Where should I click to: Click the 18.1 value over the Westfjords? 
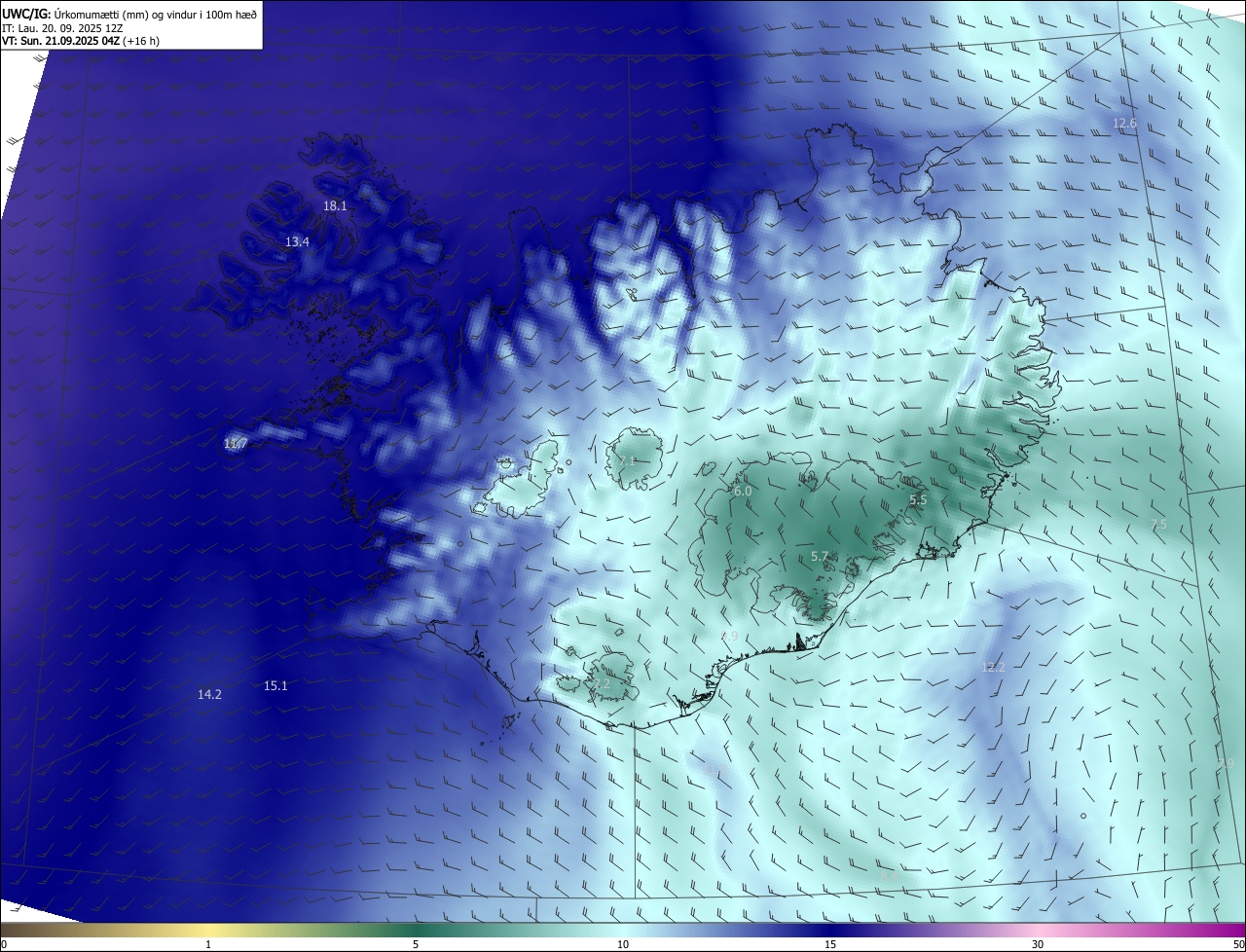[335, 206]
